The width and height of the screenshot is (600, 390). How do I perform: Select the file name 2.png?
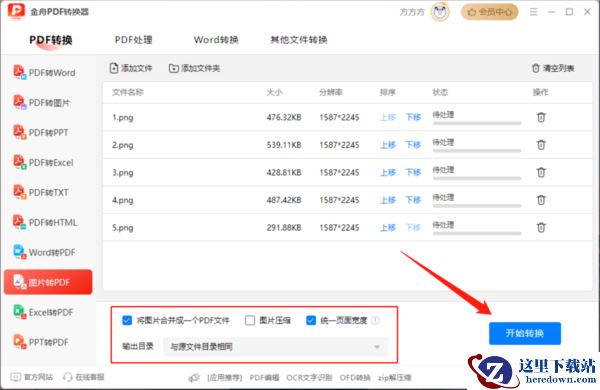[123, 145]
